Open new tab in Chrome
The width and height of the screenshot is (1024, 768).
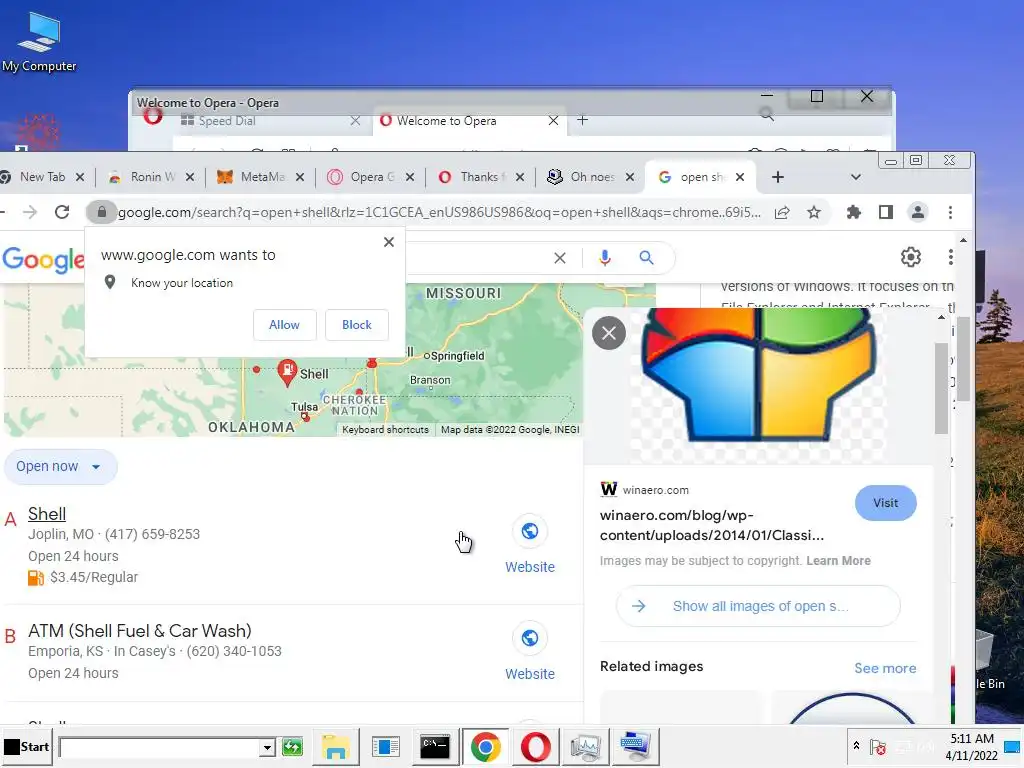coord(777,177)
